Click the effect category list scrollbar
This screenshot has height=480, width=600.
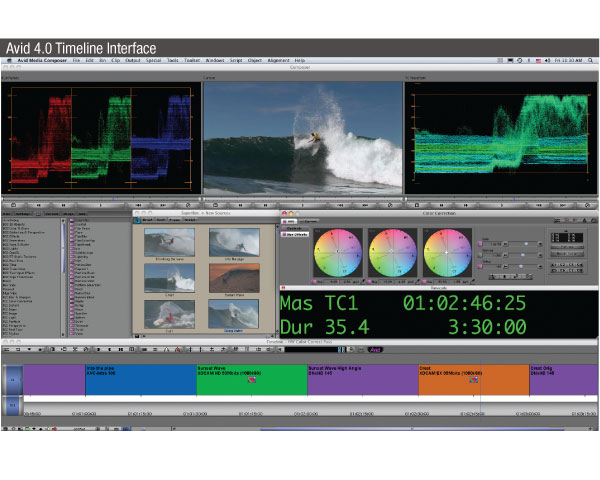[64, 278]
